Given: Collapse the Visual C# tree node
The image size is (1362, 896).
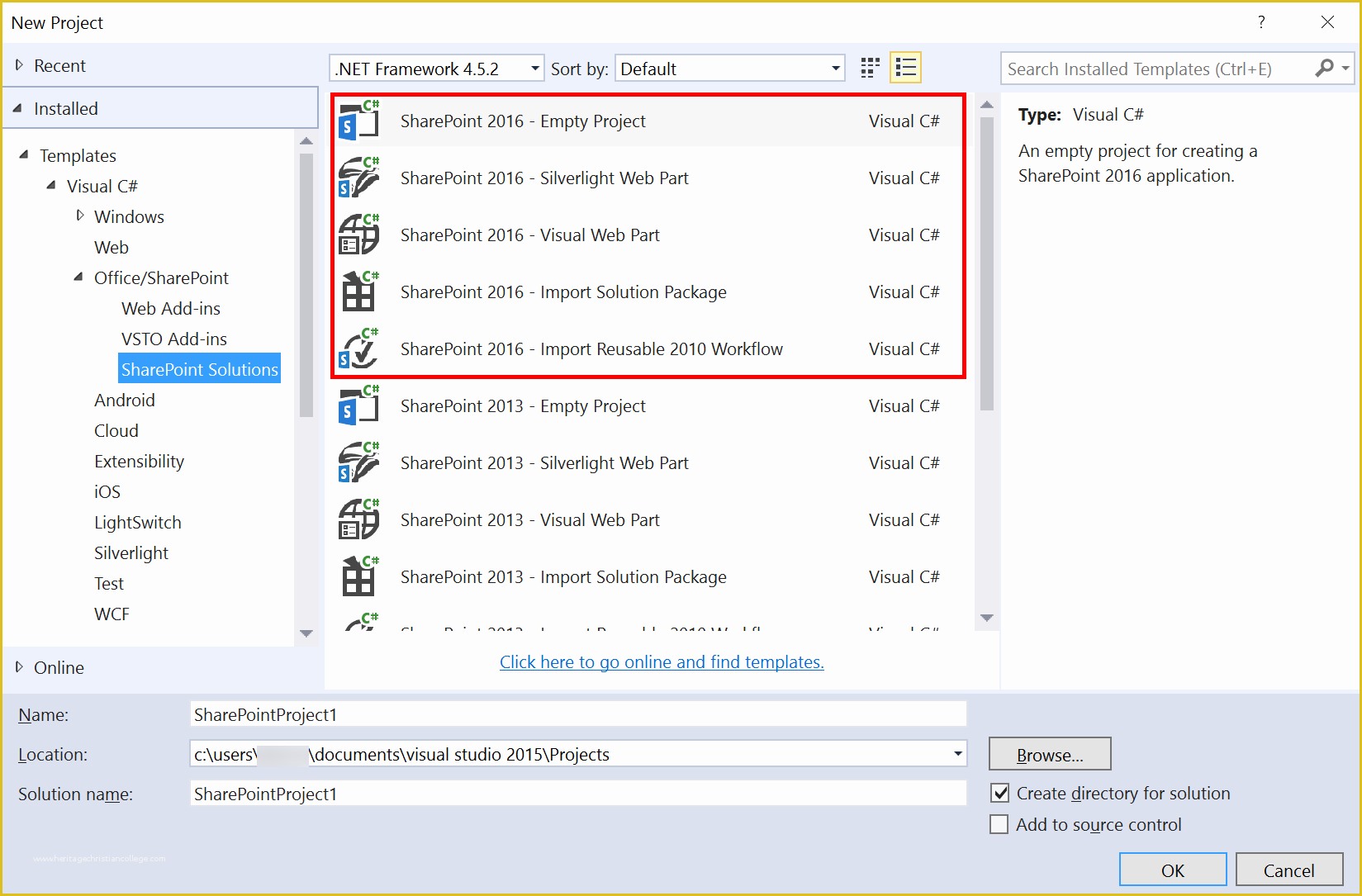Looking at the screenshot, I should point(51,185).
